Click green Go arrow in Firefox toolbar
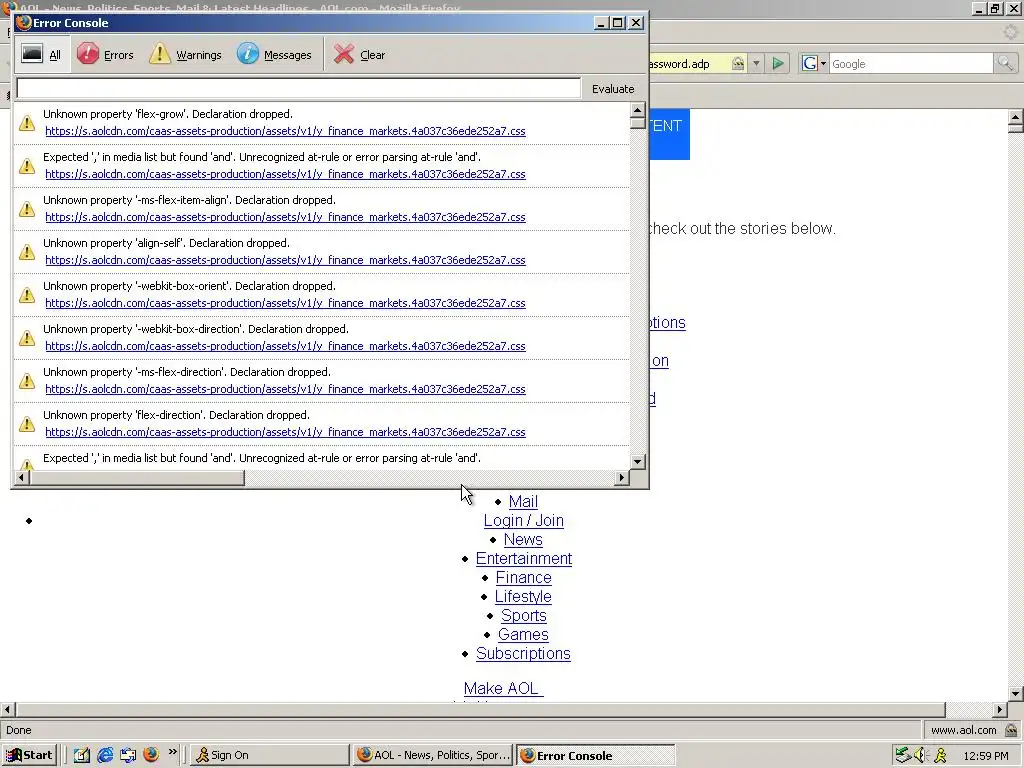Screen dimensions: 1024x768 (777, 63)
